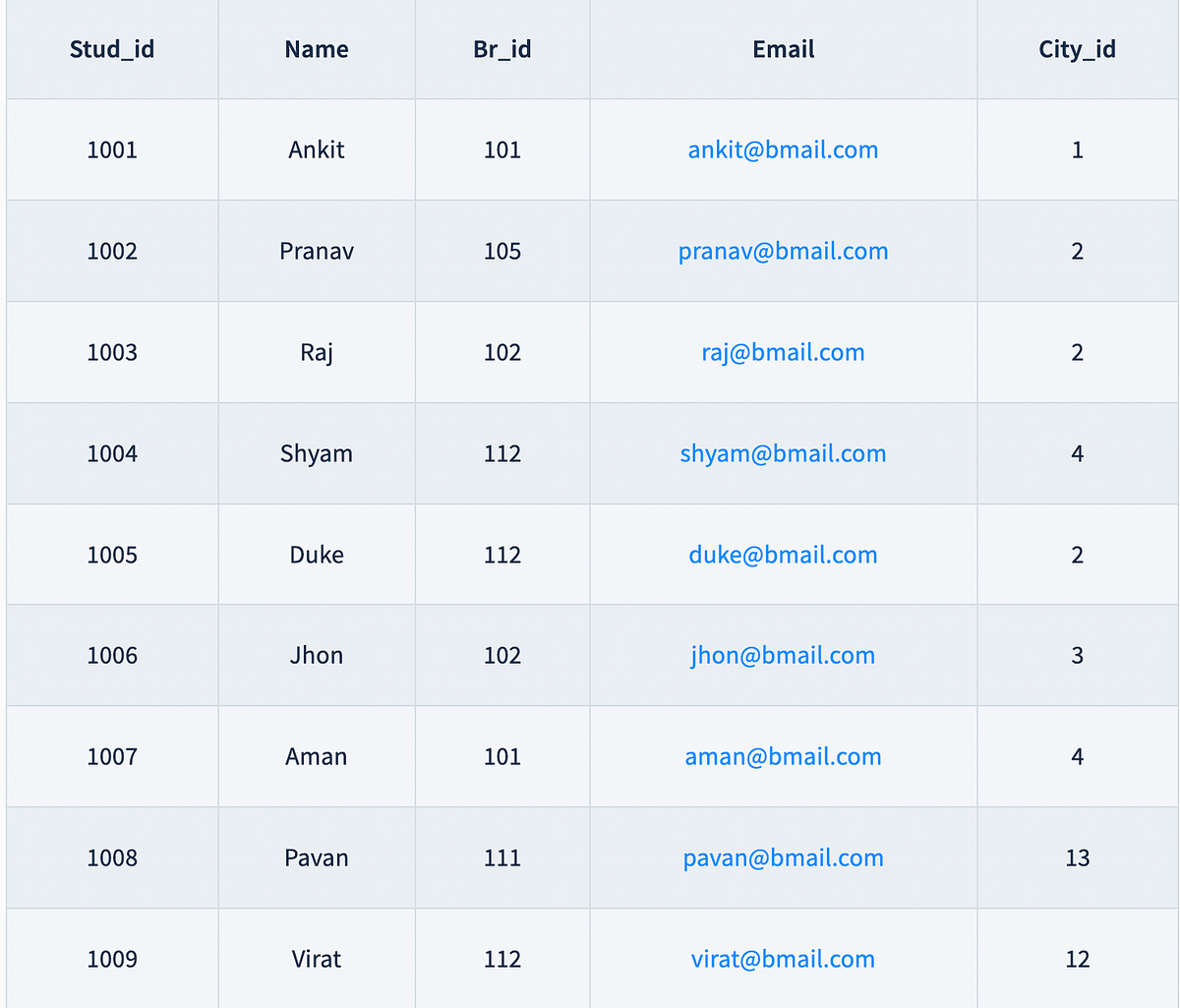The width and height of the screenshot is (1180, 1008).
Task: Select the cell containing student name Virat
Action: 316,959
